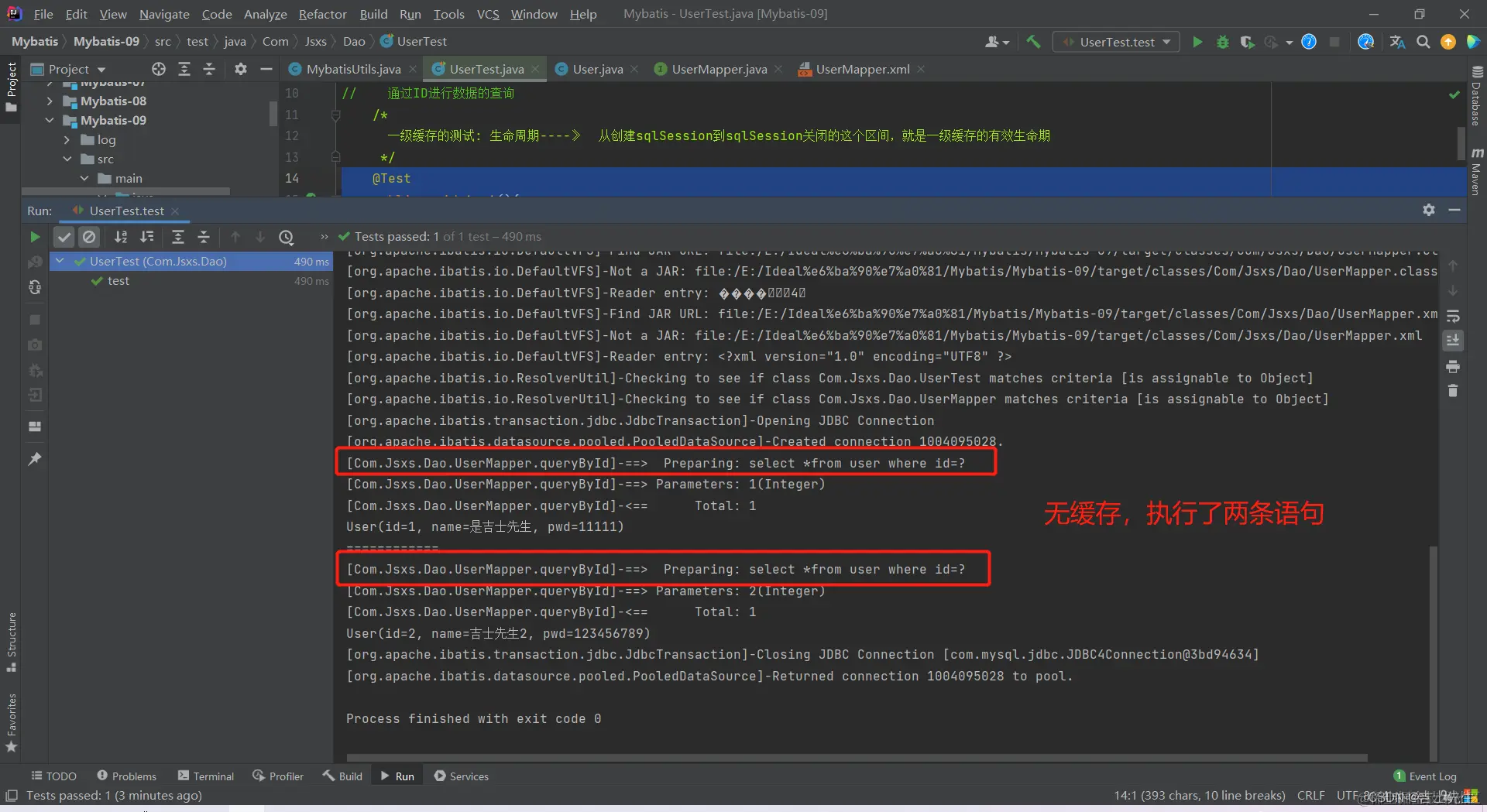Run with coverage shield icon
Screen dimensions: 1487x812
[1246, 42]
